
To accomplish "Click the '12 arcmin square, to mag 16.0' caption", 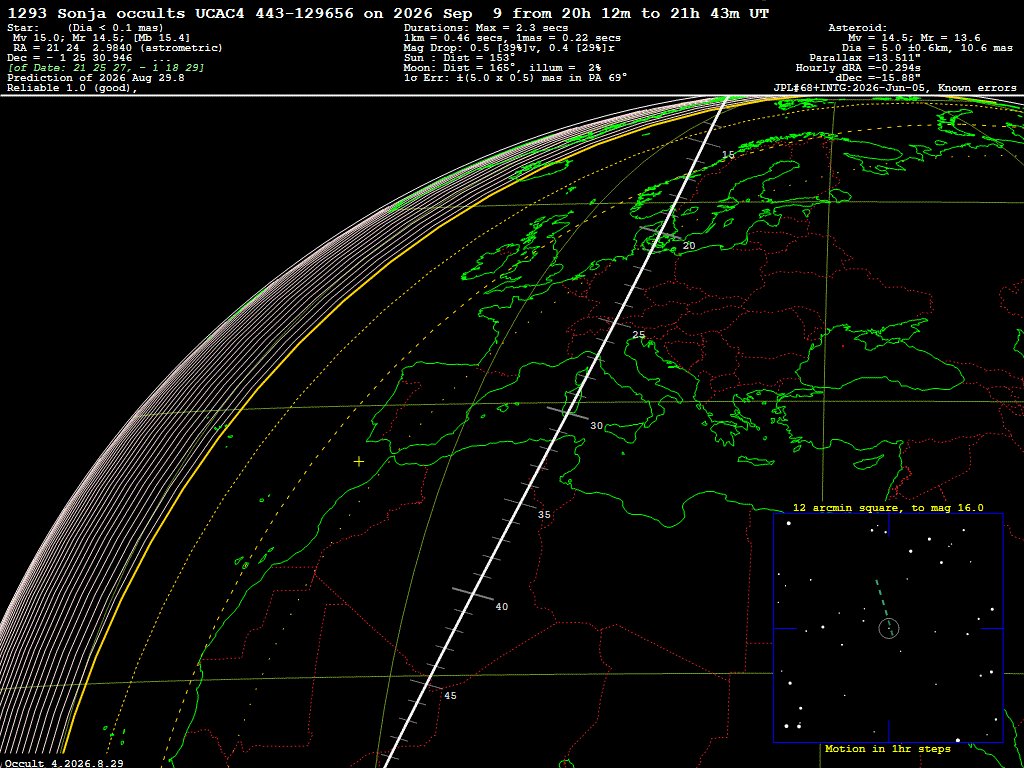I will pyautogui.click(x=888, y=507).
